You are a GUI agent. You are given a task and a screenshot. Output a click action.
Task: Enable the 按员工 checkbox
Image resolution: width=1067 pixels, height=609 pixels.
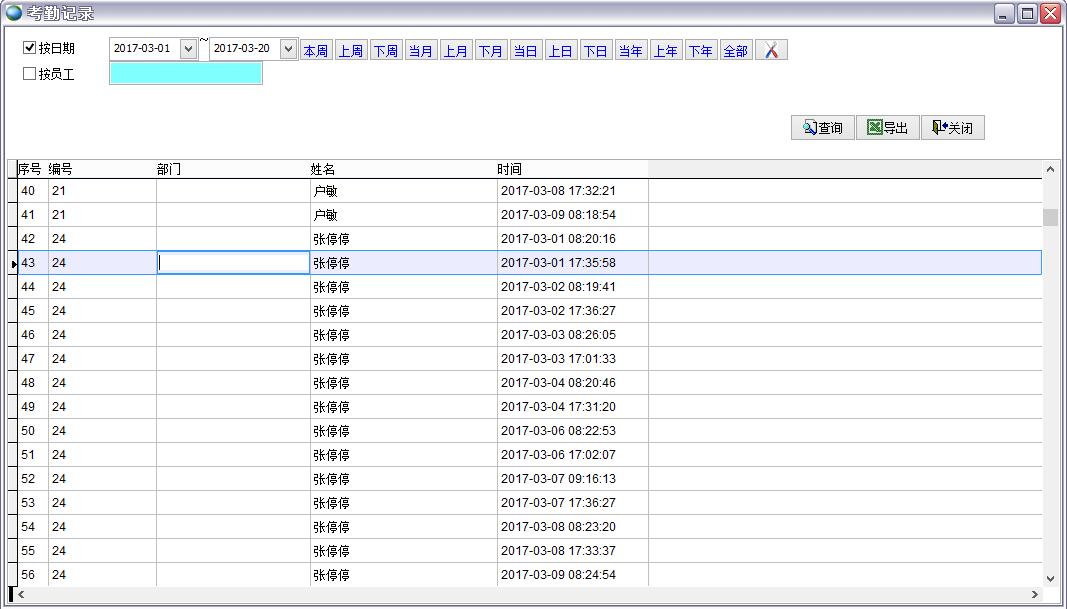(x=30, y=73)
